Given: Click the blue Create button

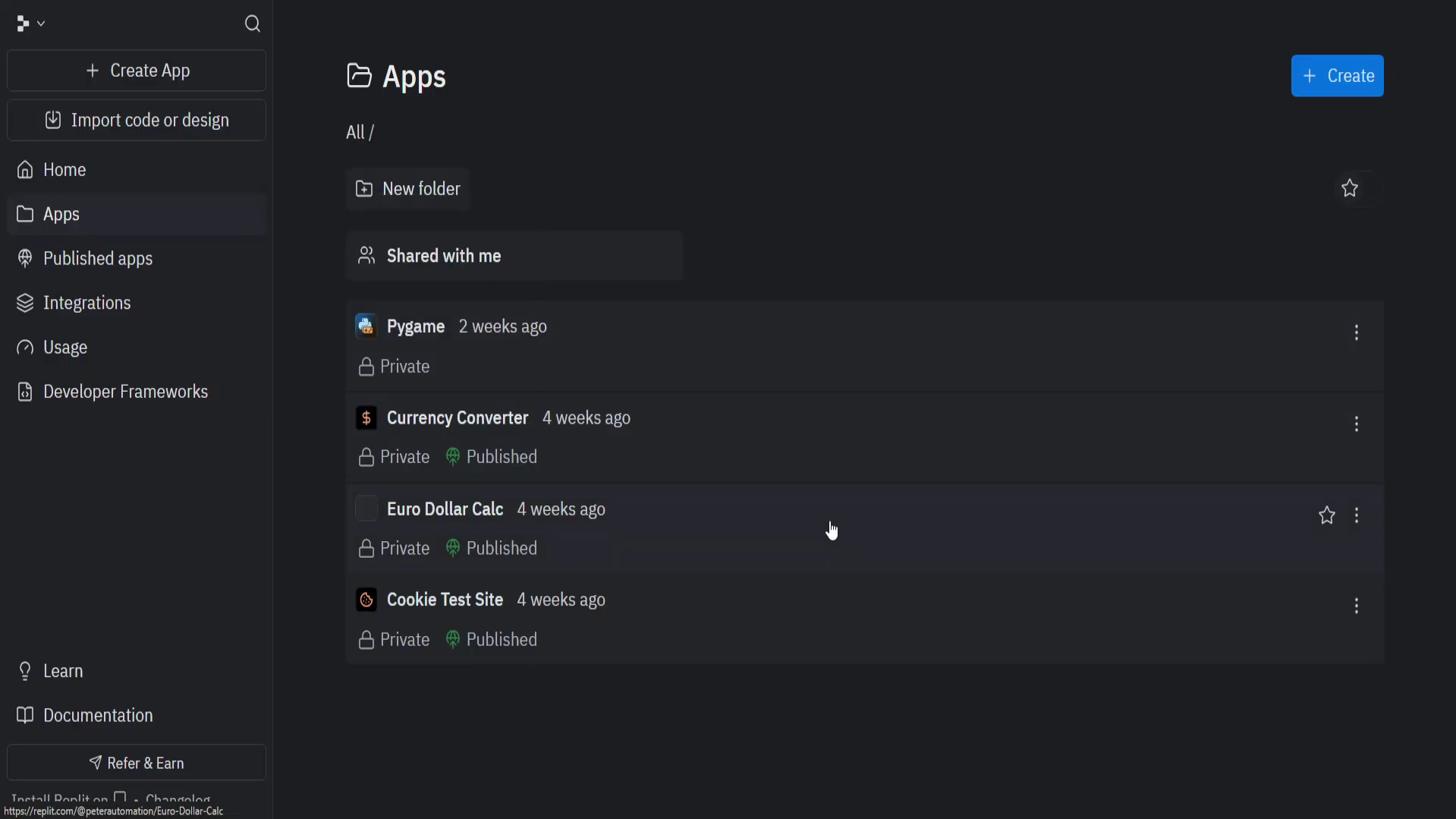Looking at the screenshot, I should [x=1337, y=76].
